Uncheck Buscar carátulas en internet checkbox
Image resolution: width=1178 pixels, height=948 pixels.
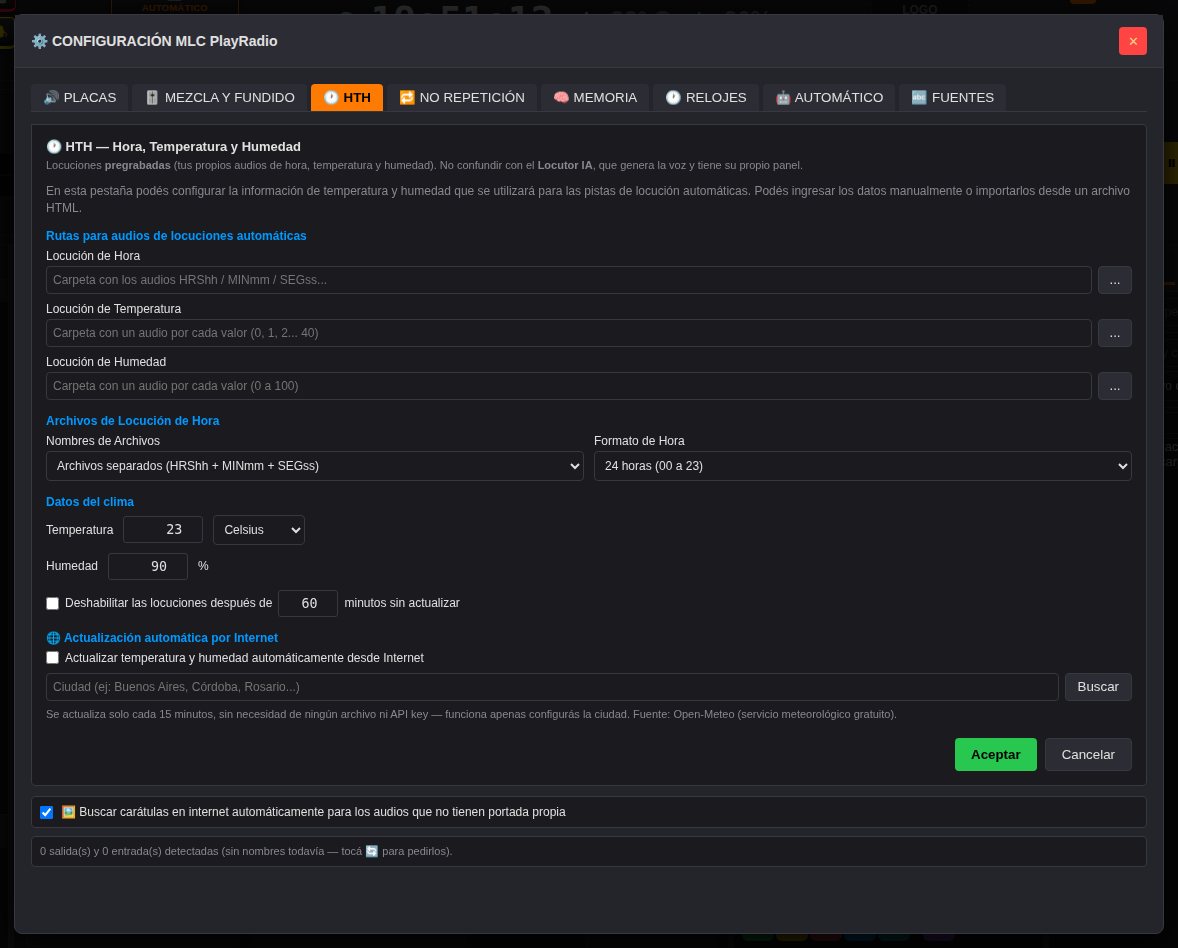pos(47,812)
